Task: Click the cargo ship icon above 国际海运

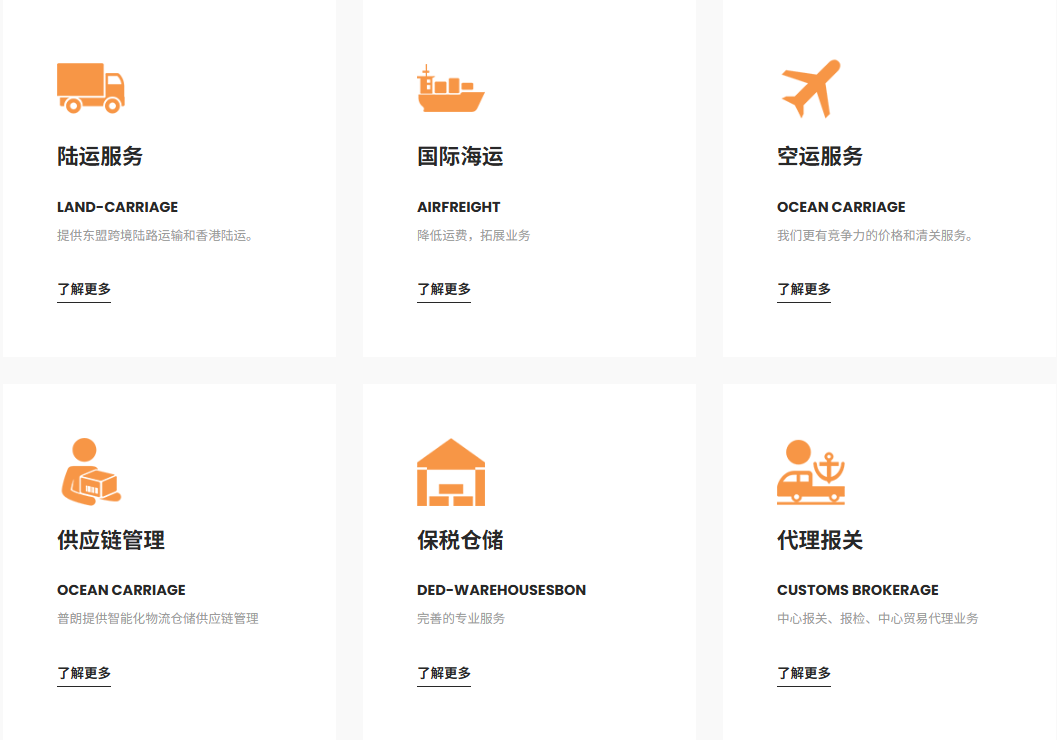Action: 450,88
